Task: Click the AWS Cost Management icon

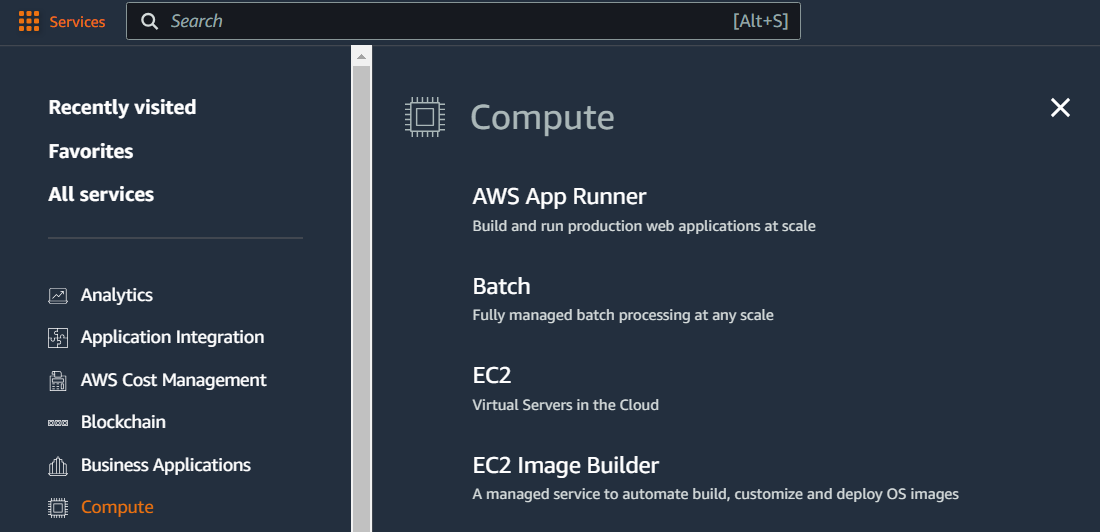Action: [x=58, y=380]
